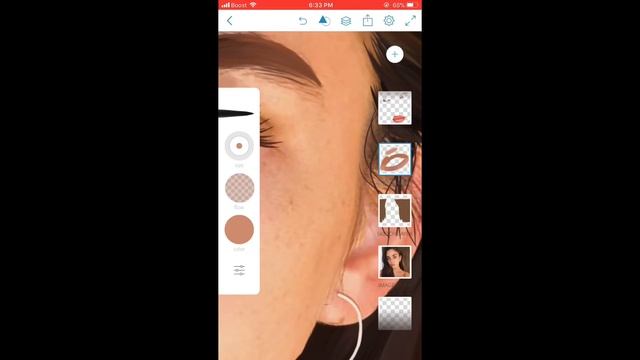Viewport: 640px width, 360px height.
Task: Select the lips layer thumbnail
Action: (x=395, y=108)
